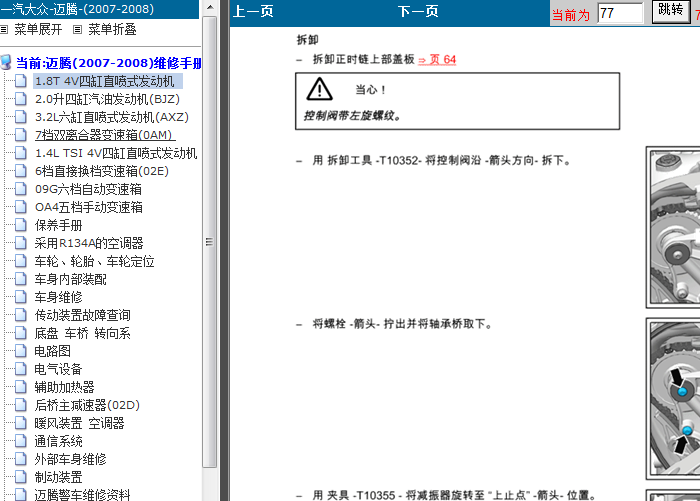
Task: Open 车身内部装配 section
Action: click(x=71, y=279)
